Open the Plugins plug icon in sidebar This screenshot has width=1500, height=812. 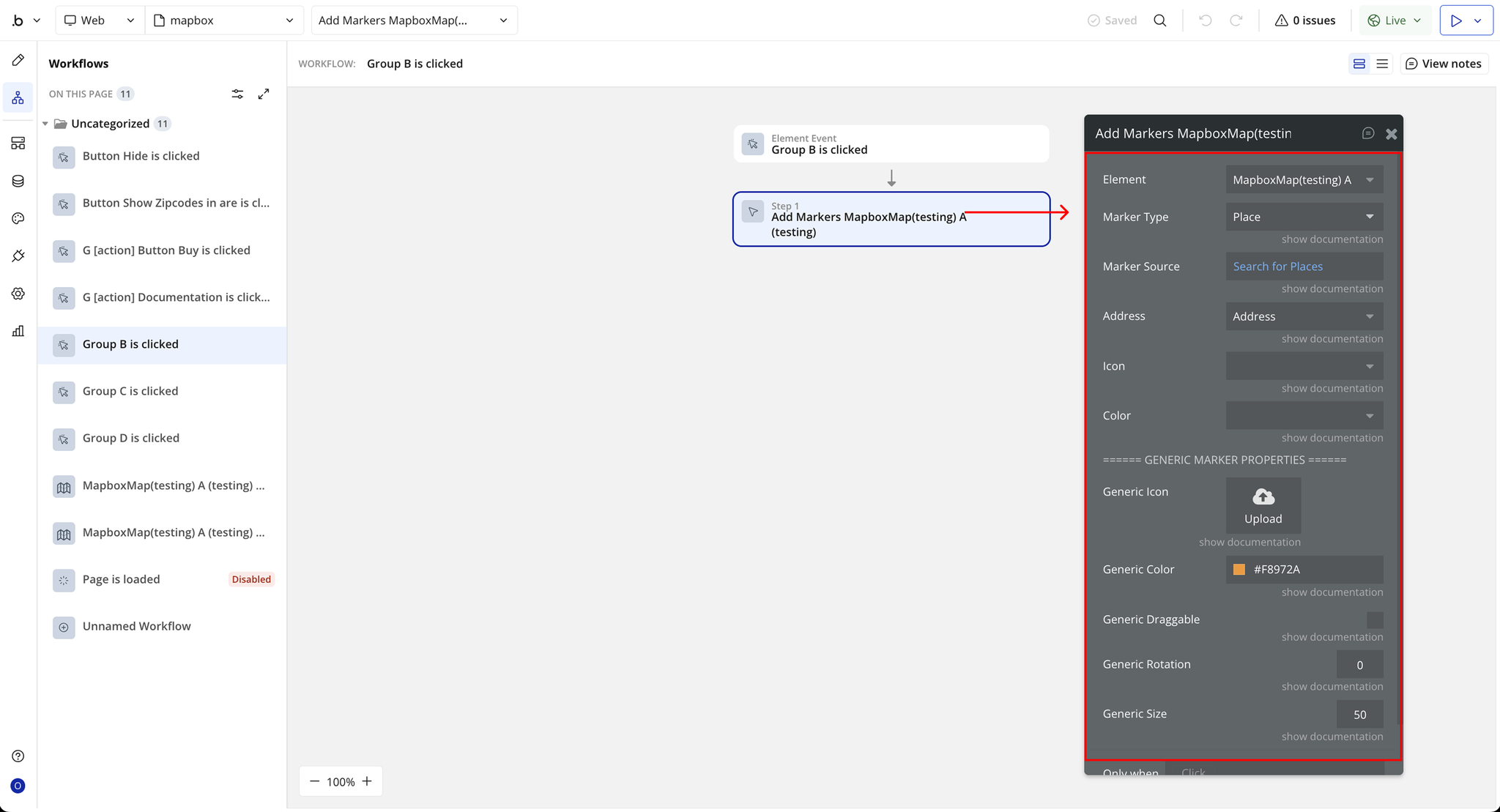18,256
